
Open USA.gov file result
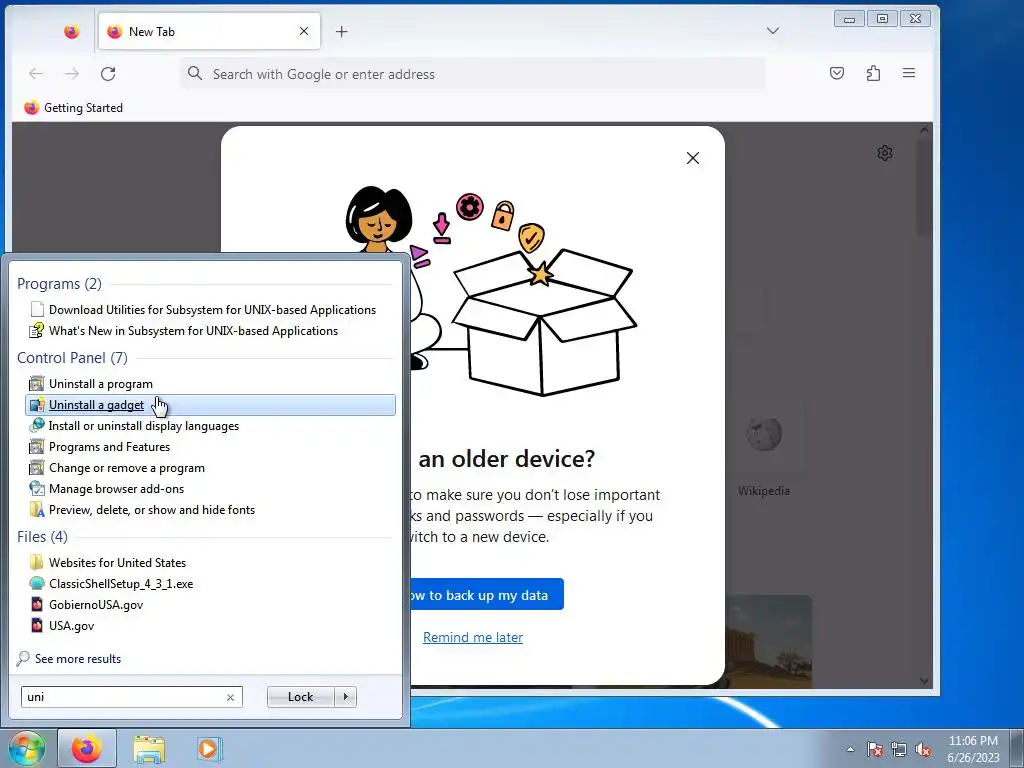click(211, 625)
